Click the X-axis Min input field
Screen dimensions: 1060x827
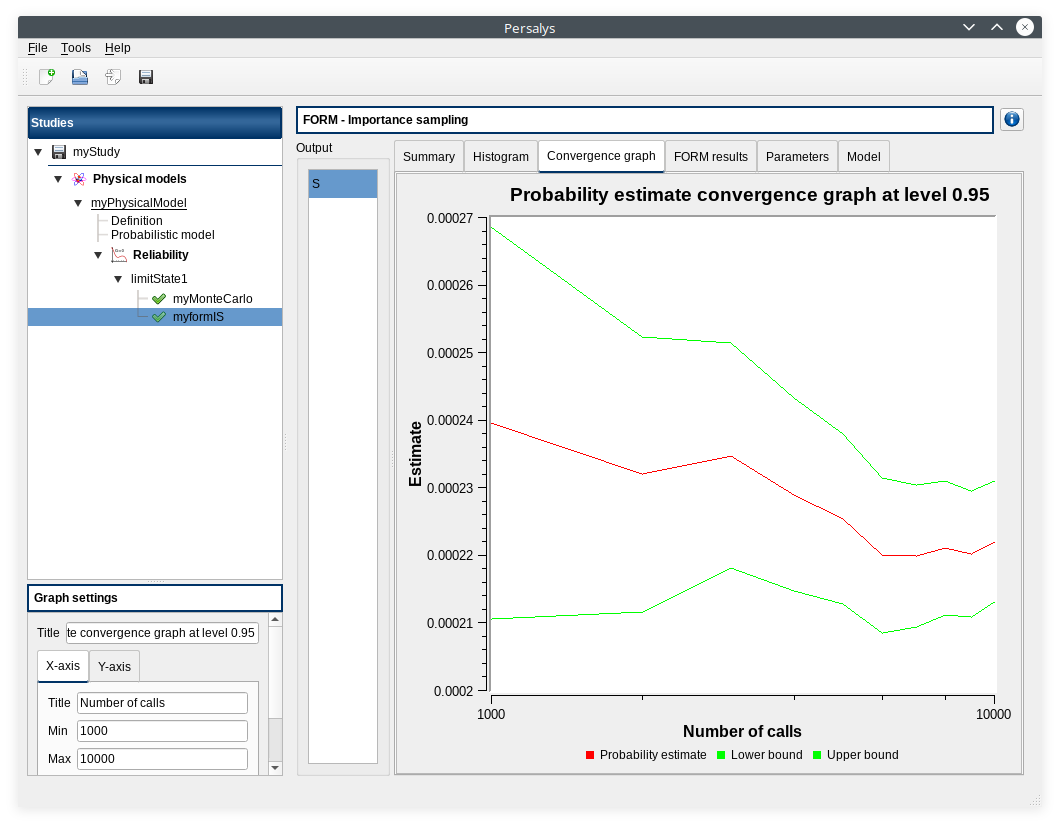tap(162, 731)
